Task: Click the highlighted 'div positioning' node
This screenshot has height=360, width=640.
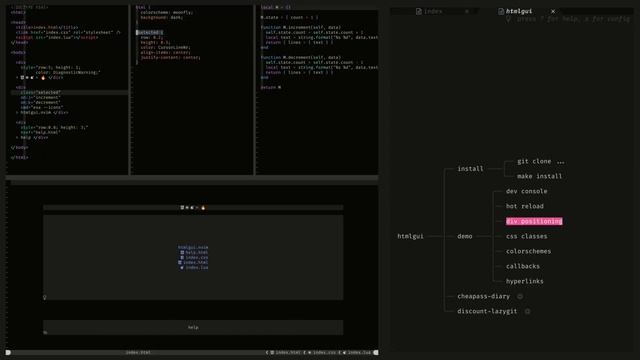Action: click(x=534, y=221)
